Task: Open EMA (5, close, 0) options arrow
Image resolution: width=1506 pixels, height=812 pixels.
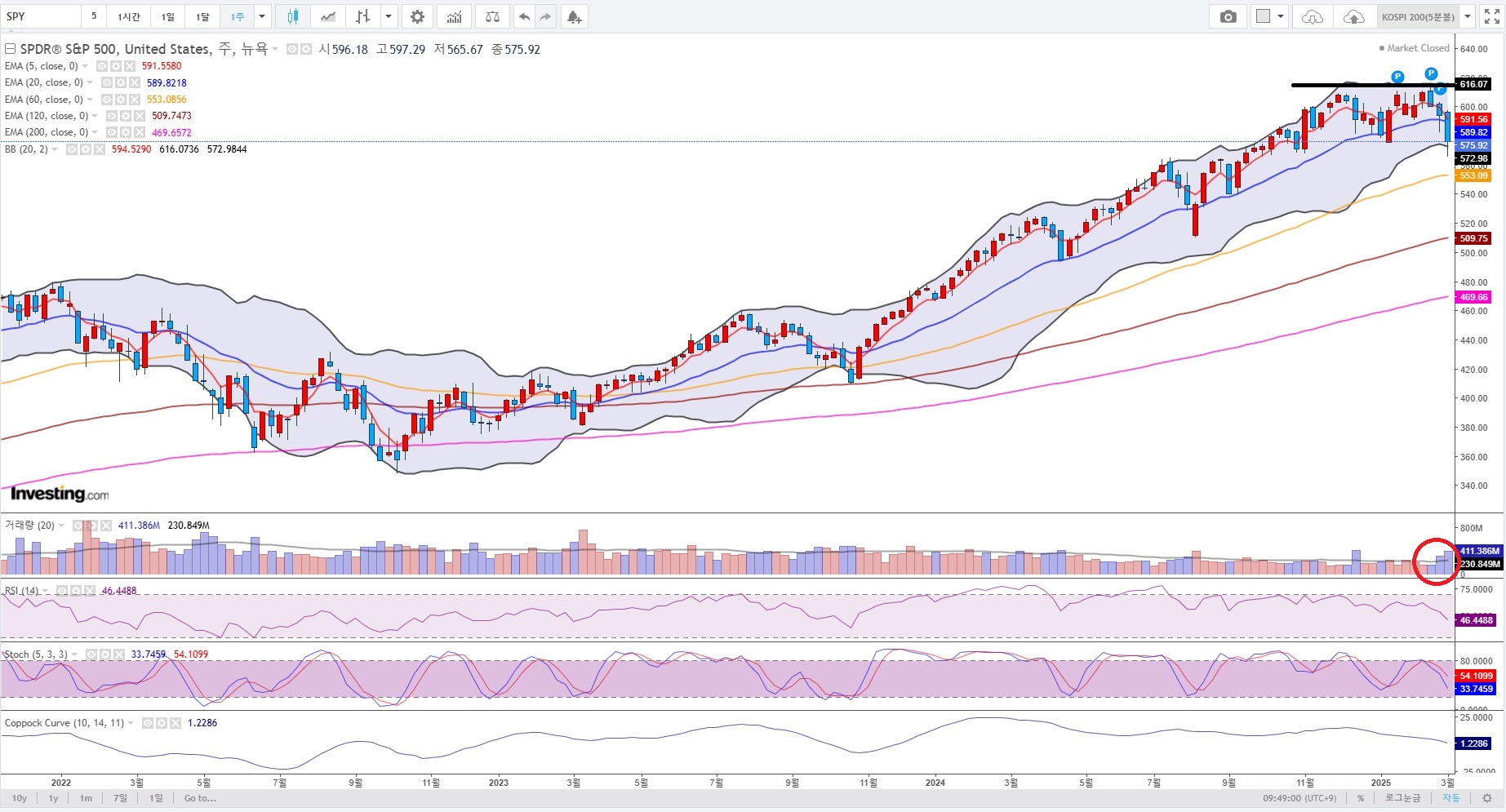Action: [85, 66]
